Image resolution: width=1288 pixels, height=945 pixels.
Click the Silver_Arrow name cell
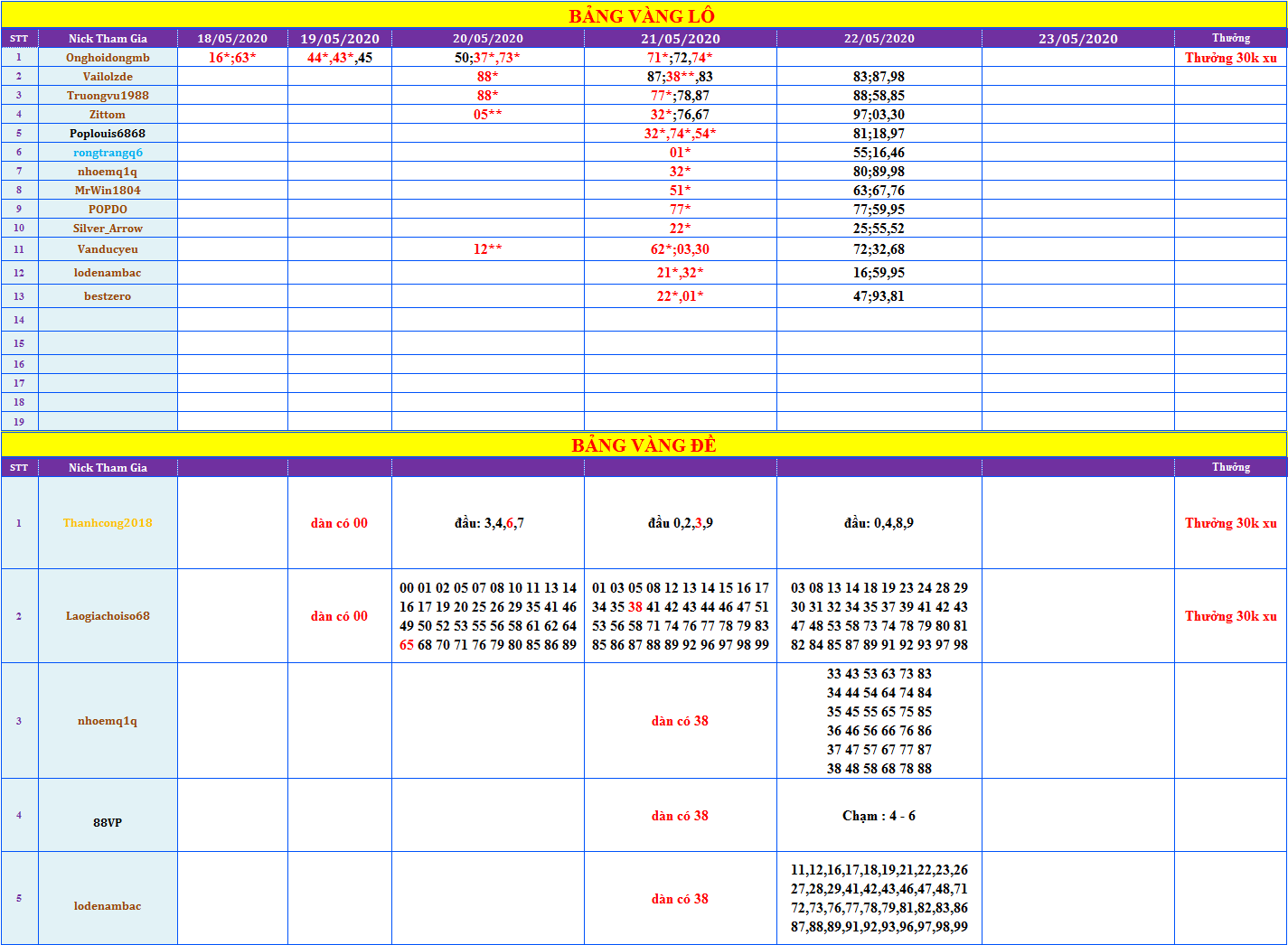(x=108, y=229)
